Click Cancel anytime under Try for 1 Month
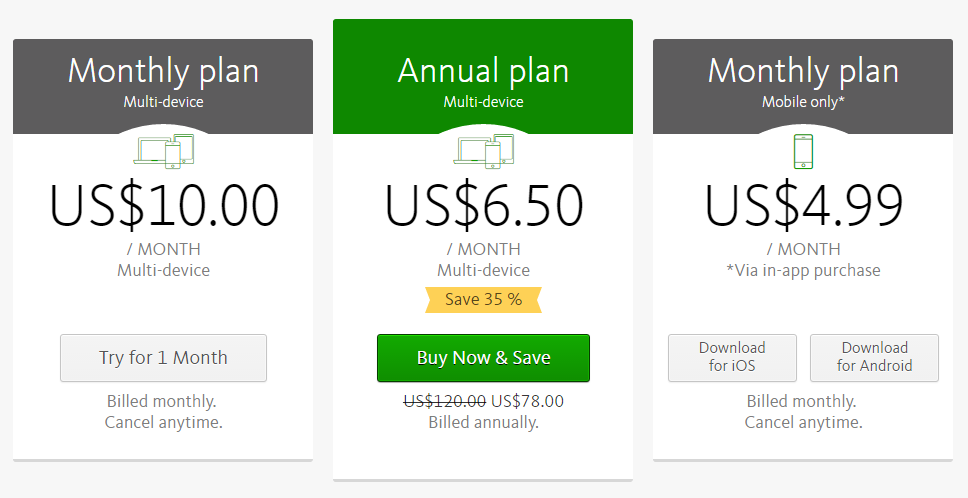 coord(164,423)
